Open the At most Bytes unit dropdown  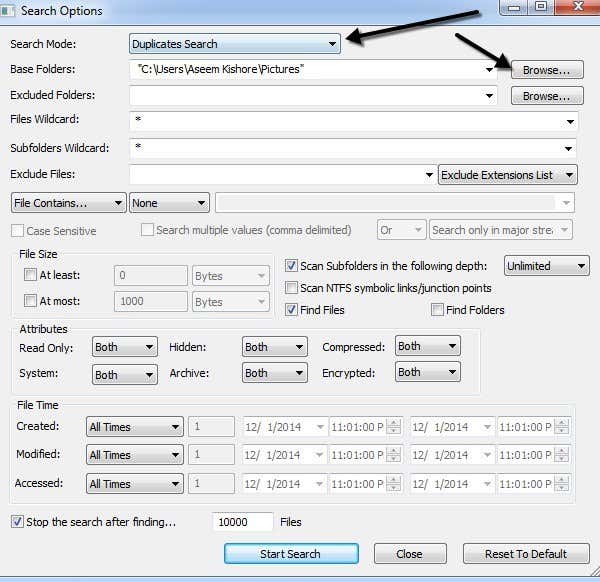(231, 302)
